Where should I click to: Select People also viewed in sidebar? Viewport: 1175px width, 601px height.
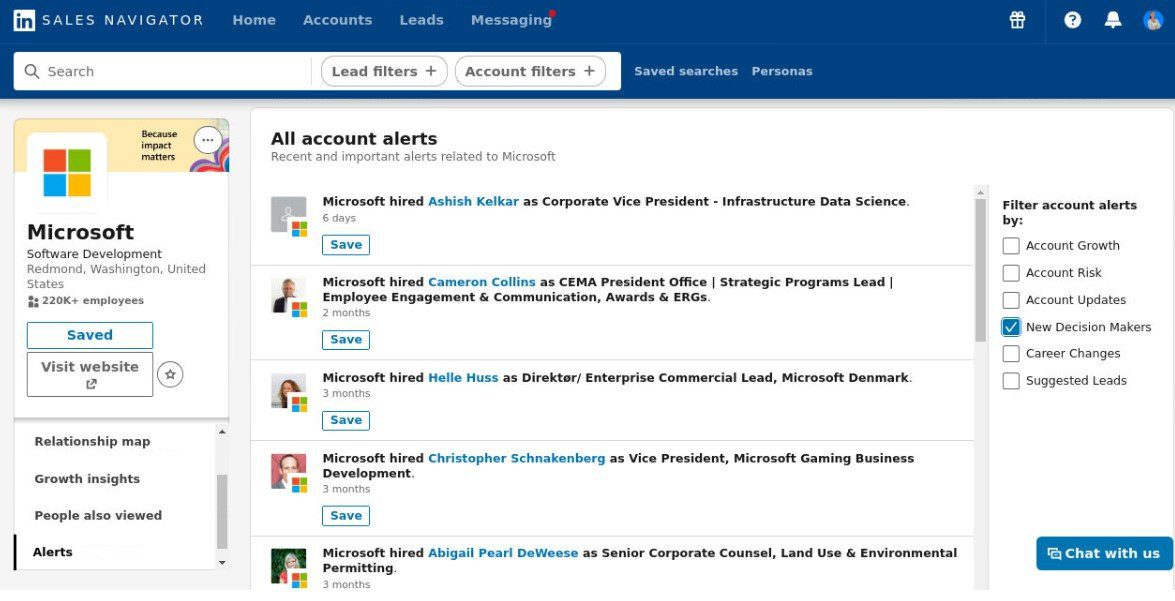98,516
